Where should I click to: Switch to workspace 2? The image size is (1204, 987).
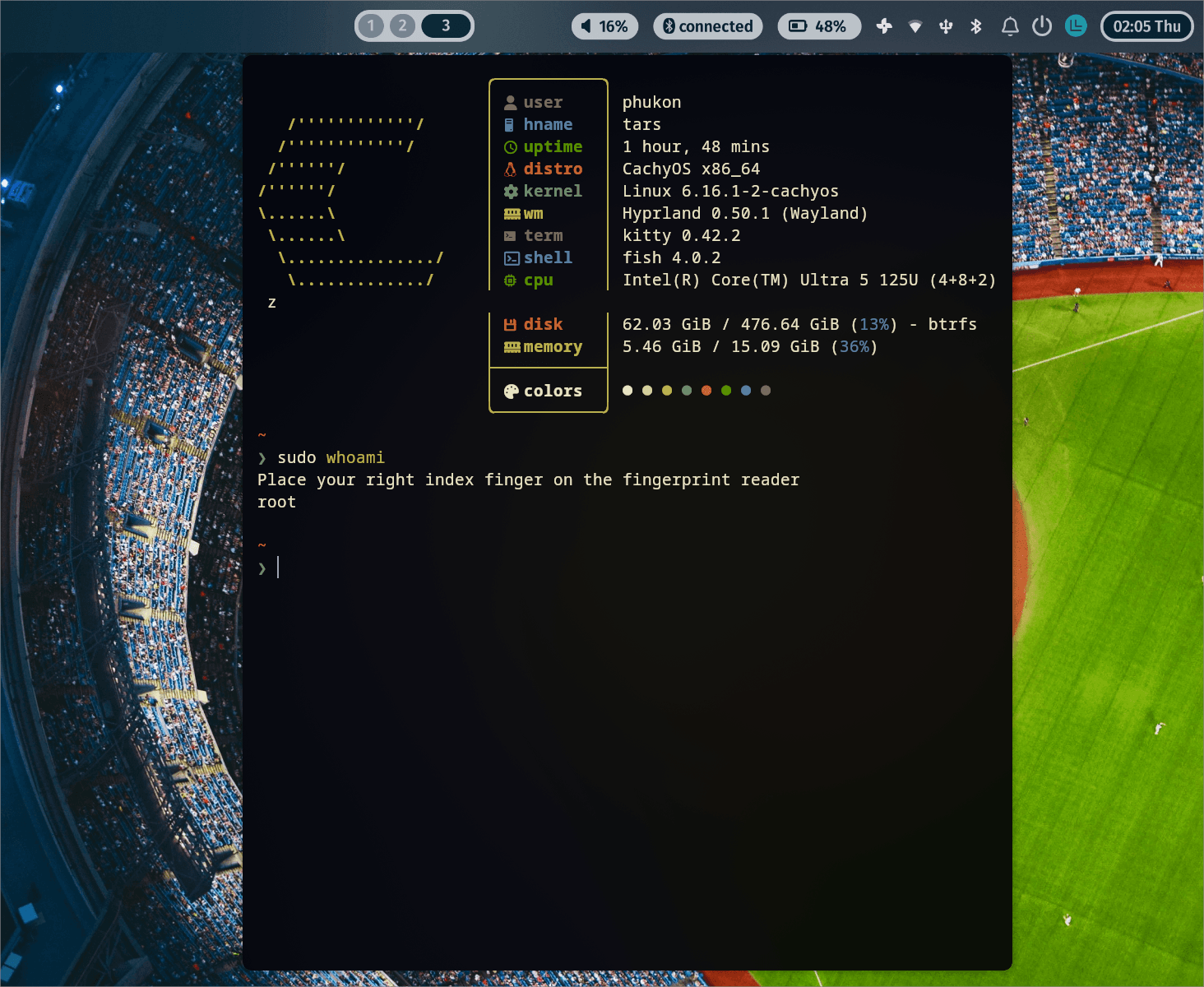click(x=402, y=25)
